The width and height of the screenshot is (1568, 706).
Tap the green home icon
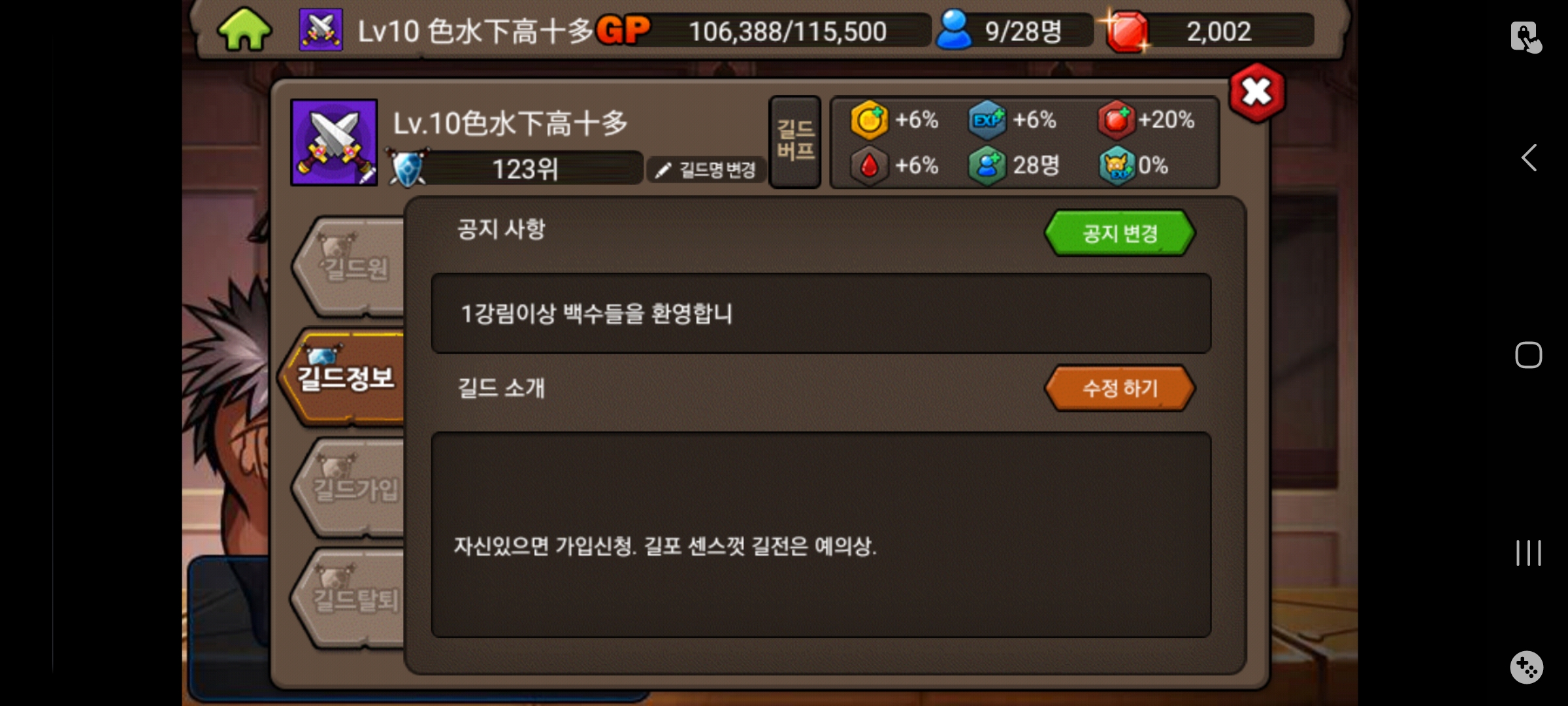(244, 30)
